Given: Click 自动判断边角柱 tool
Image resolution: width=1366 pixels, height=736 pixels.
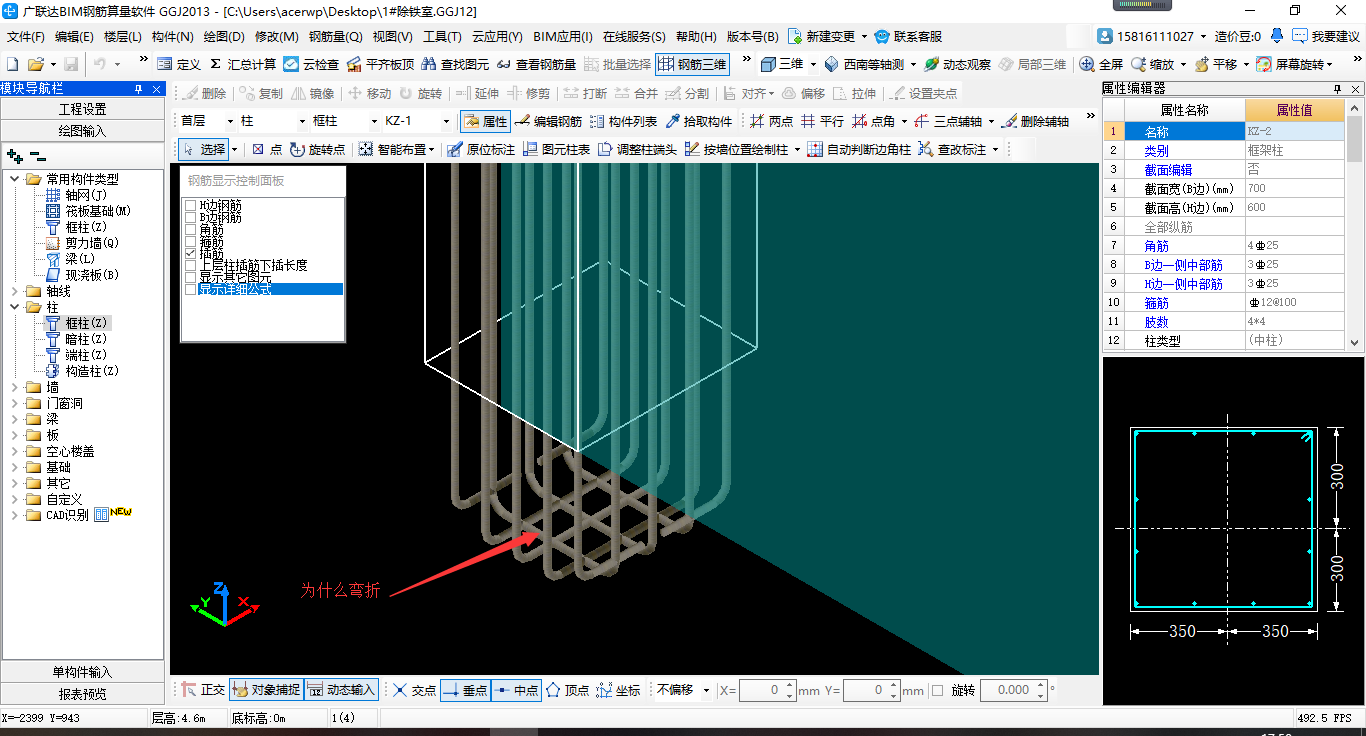Looking at the screenshot, I should point(860,149).
